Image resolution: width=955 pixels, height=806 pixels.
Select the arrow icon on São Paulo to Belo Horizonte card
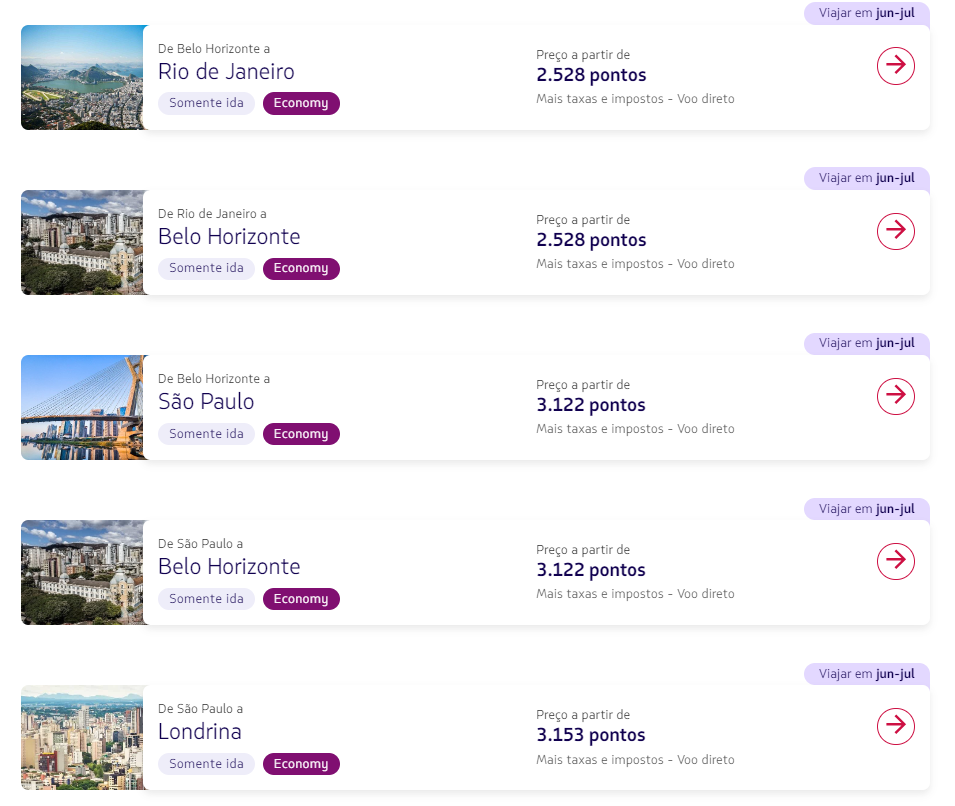tap(896, 561)
